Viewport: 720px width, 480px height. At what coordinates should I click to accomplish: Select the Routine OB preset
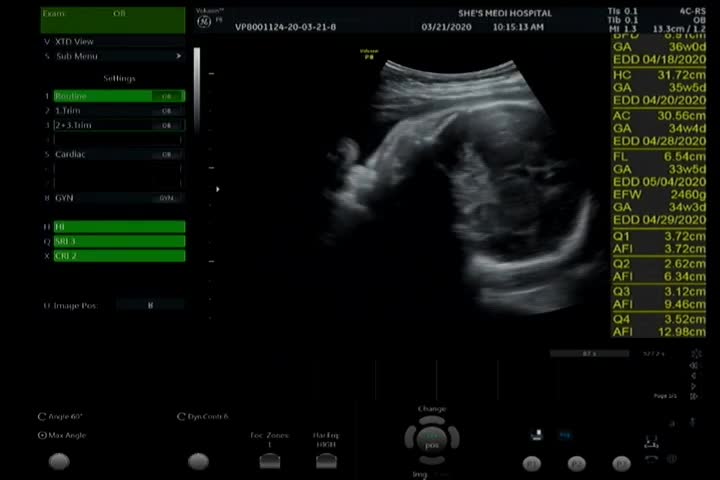pyautogui.click(x=113, y=96)
